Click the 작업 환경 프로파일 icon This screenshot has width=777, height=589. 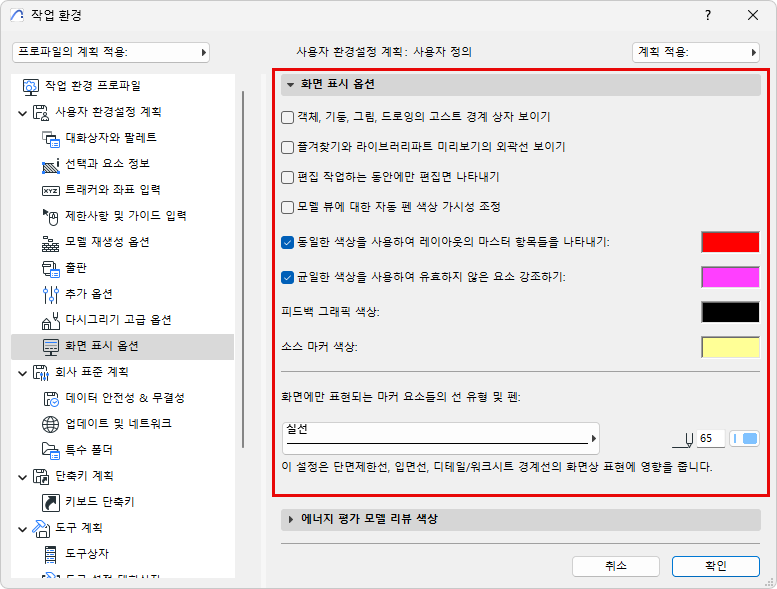[x=31, y=86]
